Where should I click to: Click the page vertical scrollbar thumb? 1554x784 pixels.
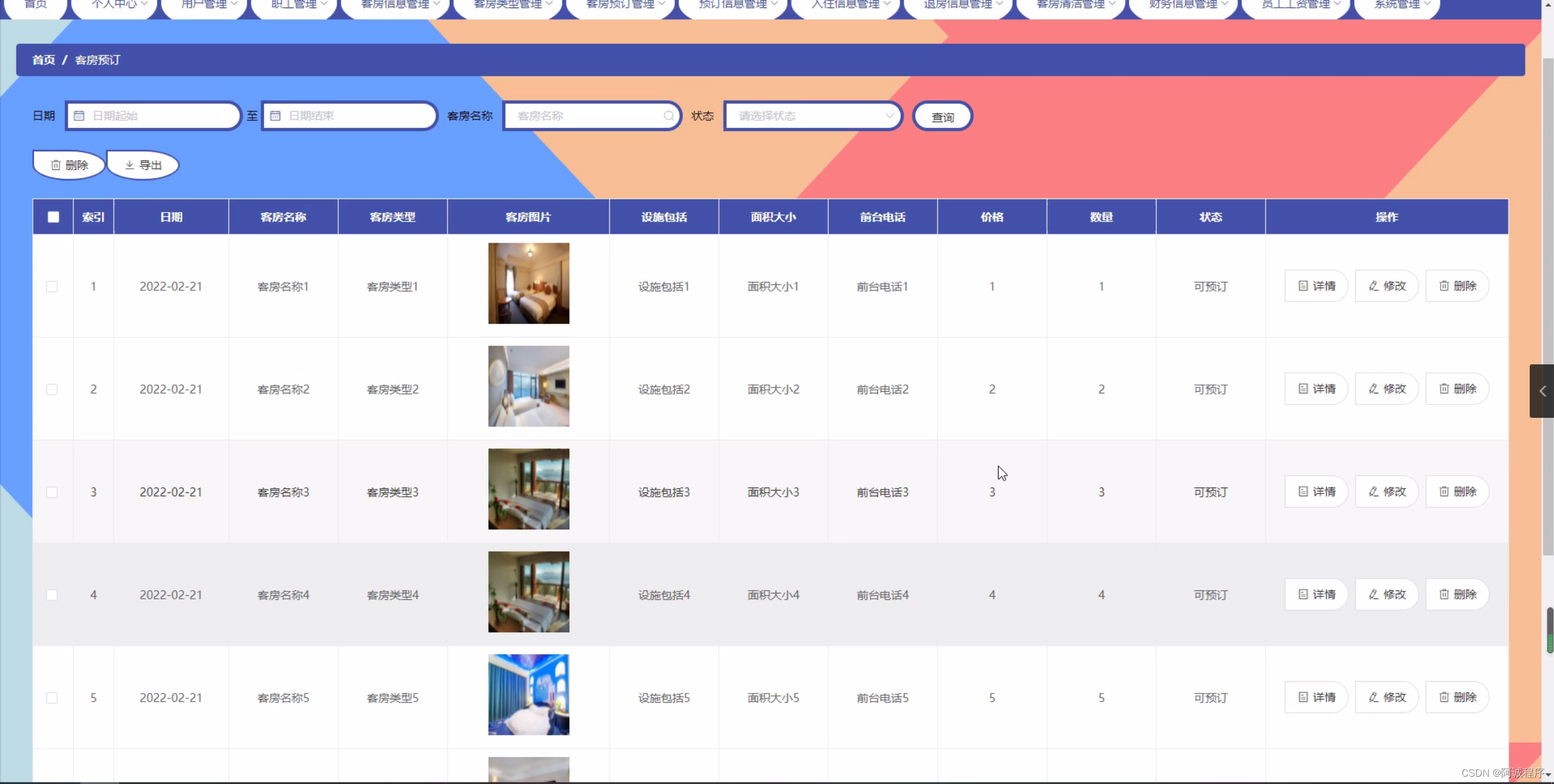tap(1547, 304)
